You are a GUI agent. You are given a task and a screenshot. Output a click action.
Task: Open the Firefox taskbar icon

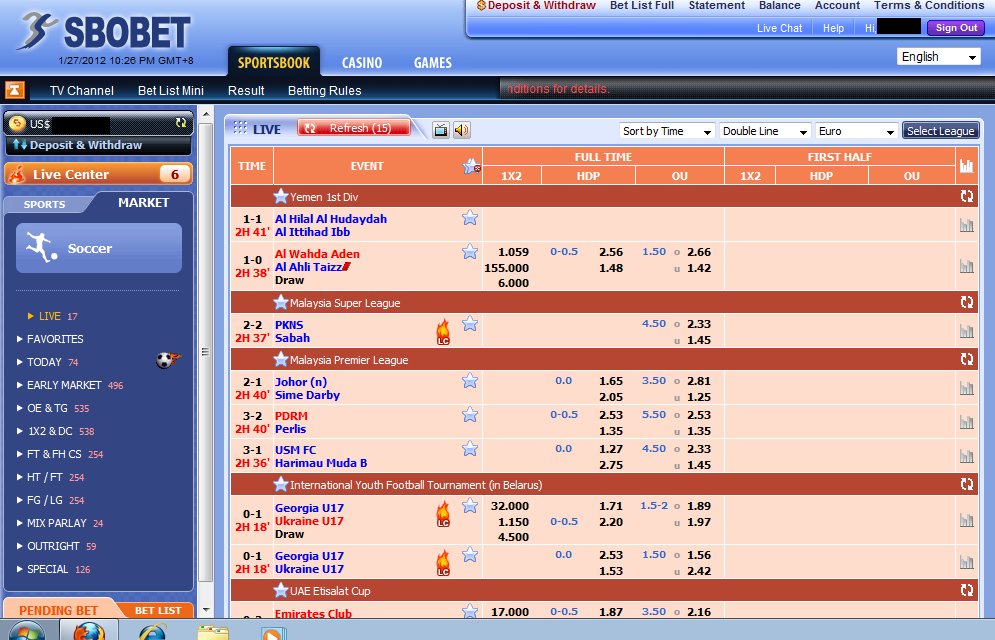[89, 631]
